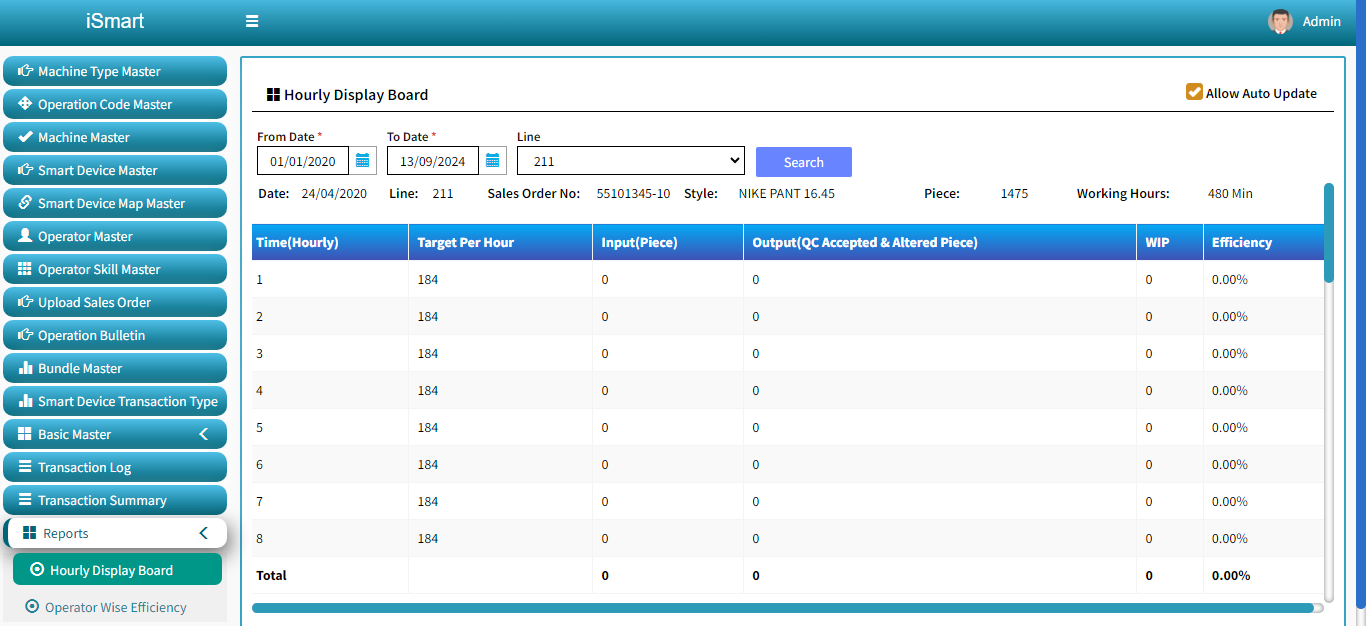Click the Search button
This screenshot has width=1366, height=626.
[803, 162]
